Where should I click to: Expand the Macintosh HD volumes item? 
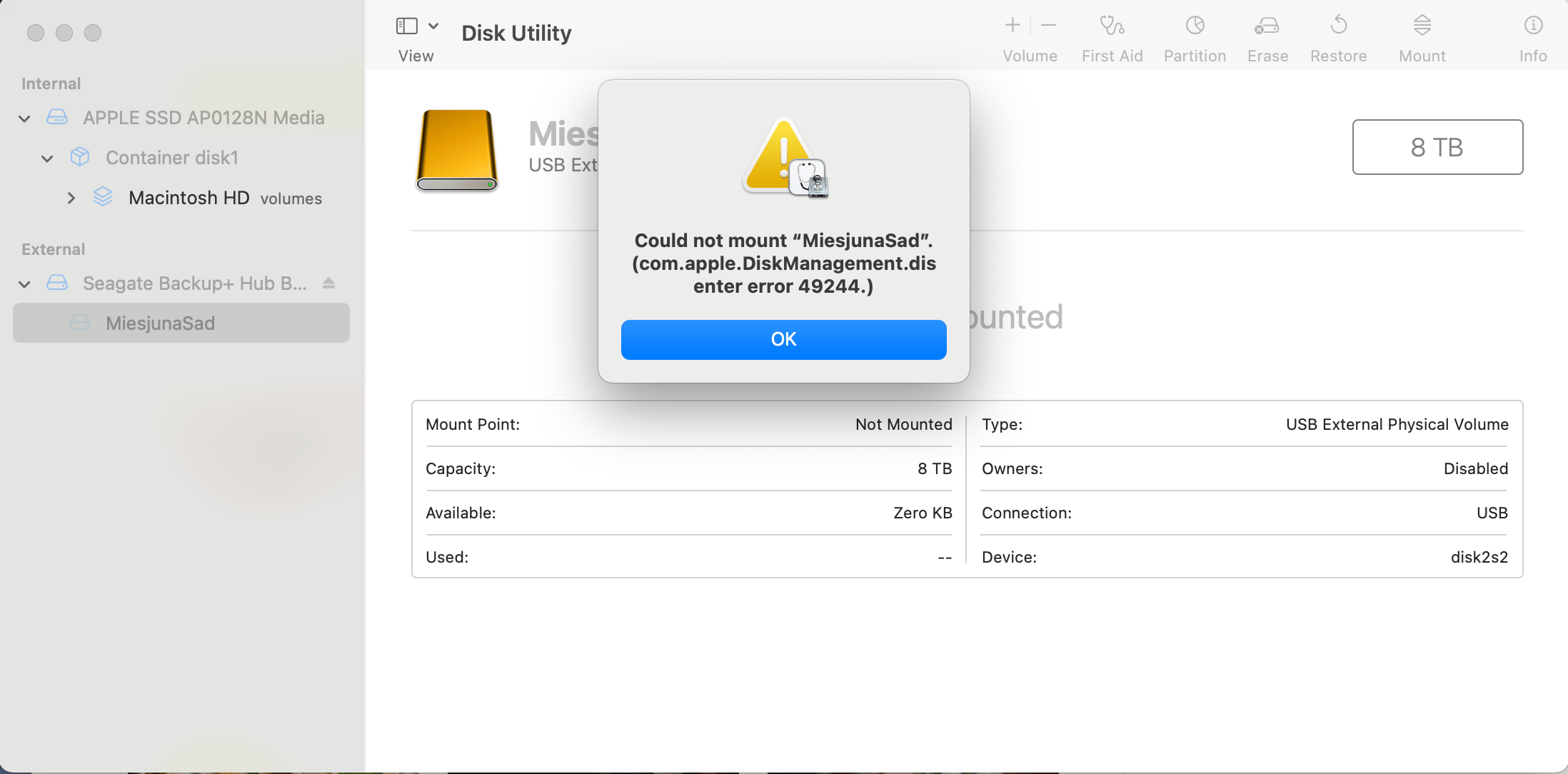pyautogui.click(x=71, y=198)
